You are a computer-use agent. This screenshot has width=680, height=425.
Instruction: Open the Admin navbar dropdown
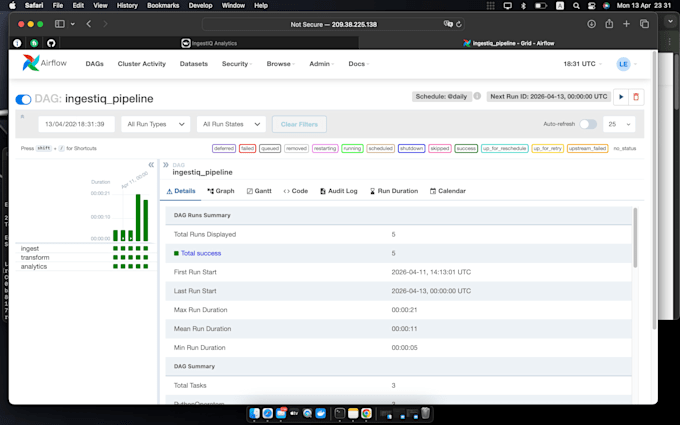point(321,64)
